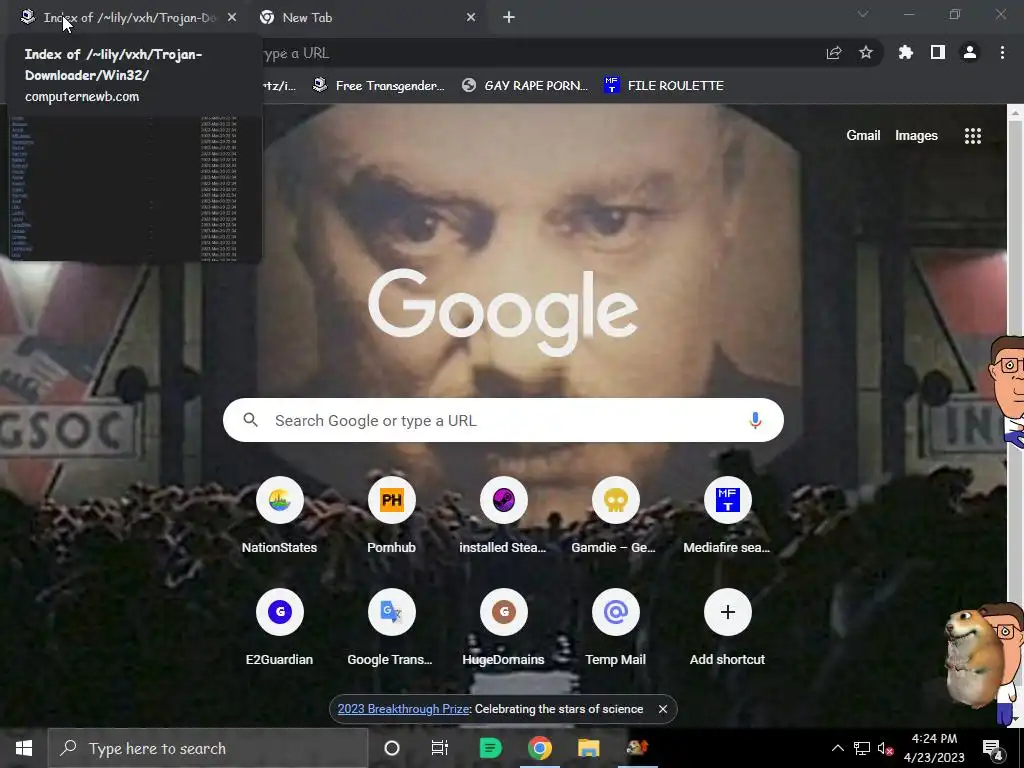Open the green chat app on taskbar
This screenshot has height=768, width=1024.
point(490,748)
